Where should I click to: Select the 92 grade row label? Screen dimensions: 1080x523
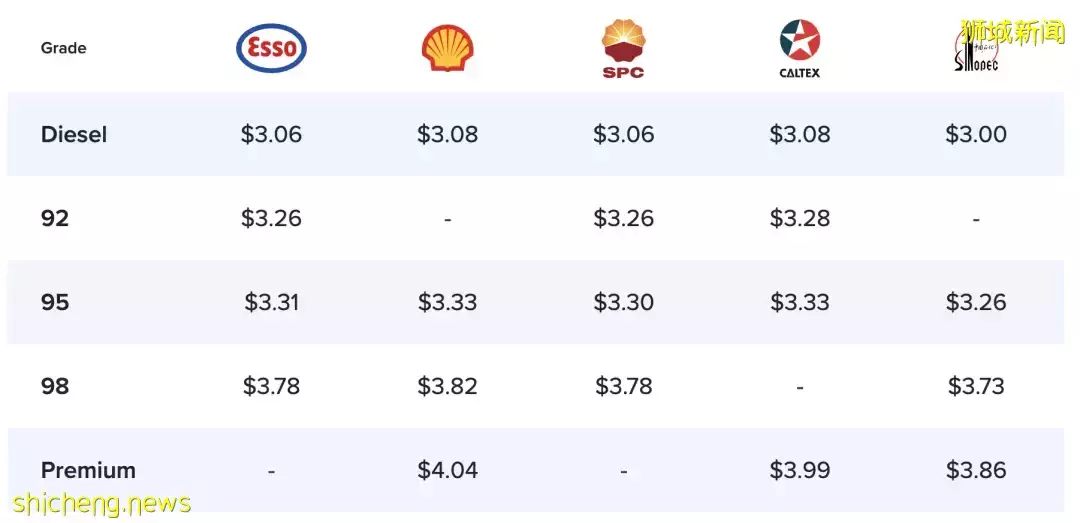[x=55, y=218]
